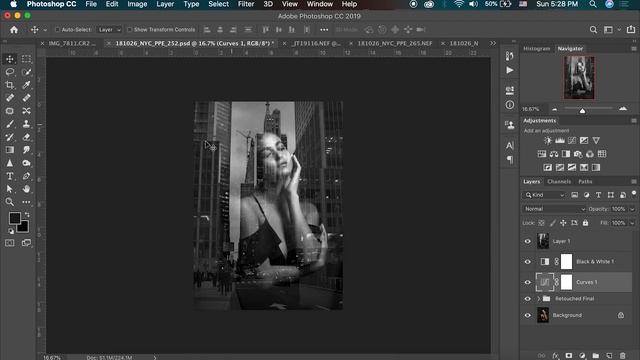Select the Brush tool
The width and height of the screenshot is (640, 360).
[x=10, y=124]
